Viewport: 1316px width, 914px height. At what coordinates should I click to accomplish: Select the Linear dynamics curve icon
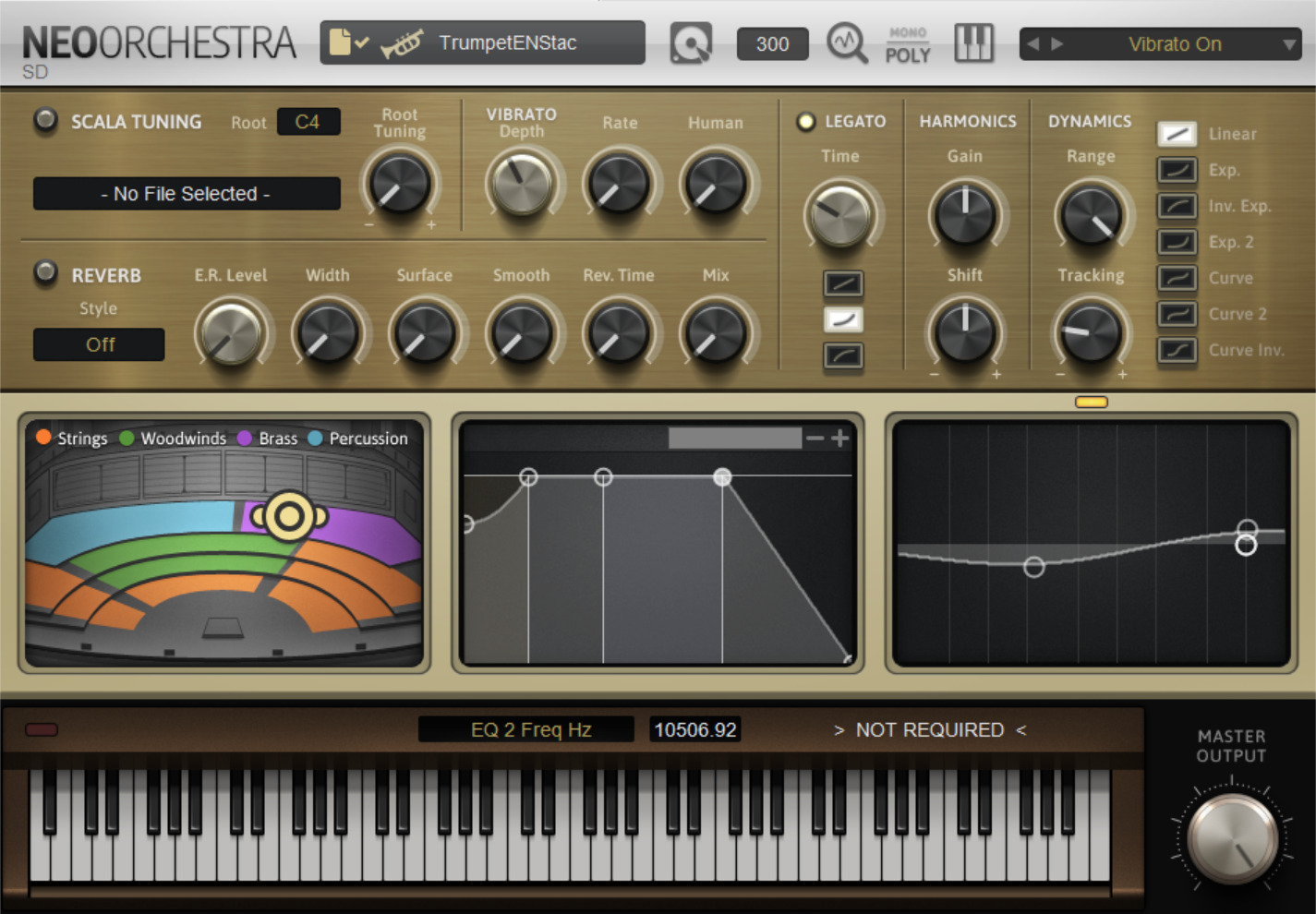(1177, 134)
